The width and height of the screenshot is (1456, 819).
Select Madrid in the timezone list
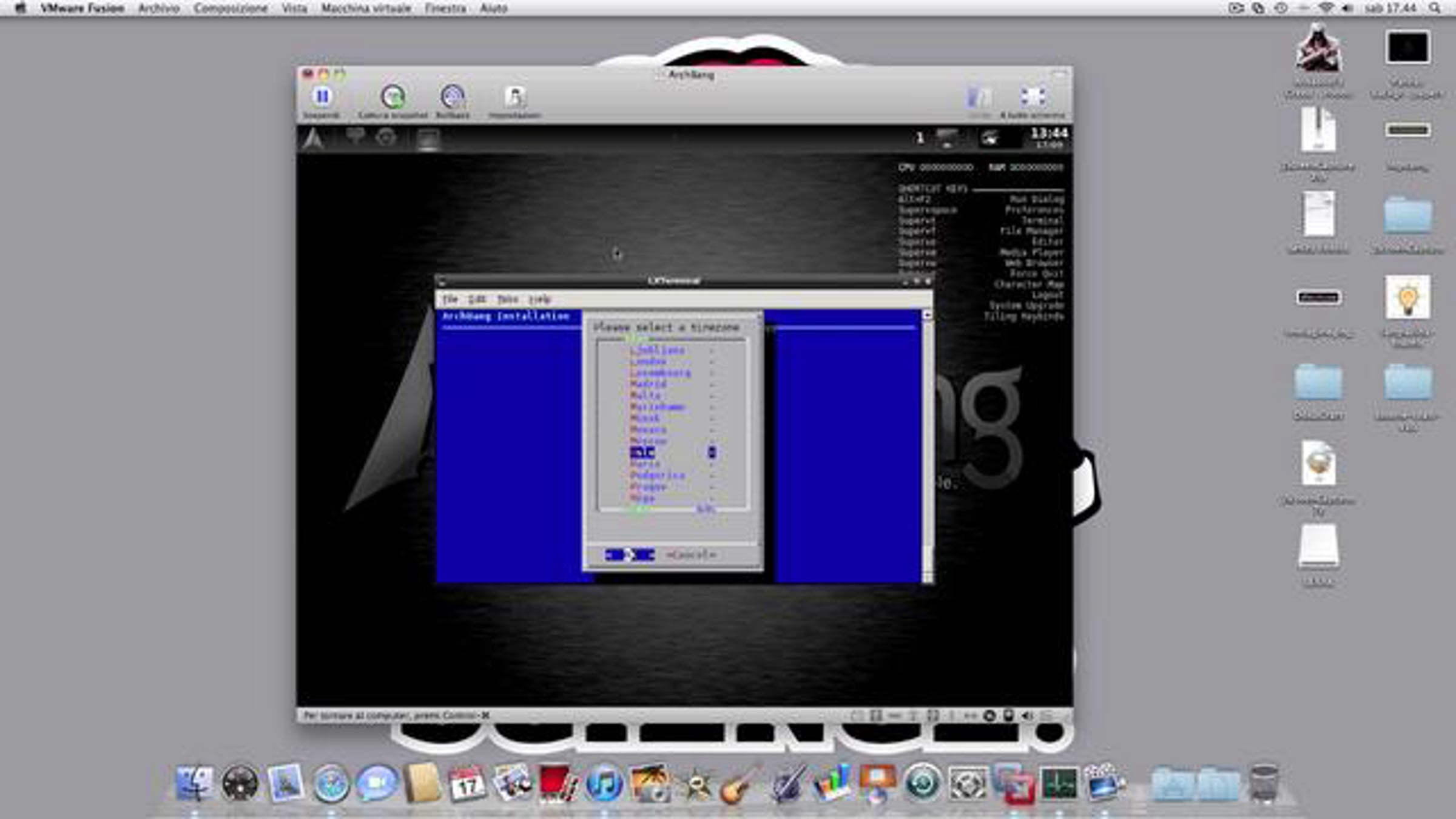pyautogui.click(x=648, y=384)
